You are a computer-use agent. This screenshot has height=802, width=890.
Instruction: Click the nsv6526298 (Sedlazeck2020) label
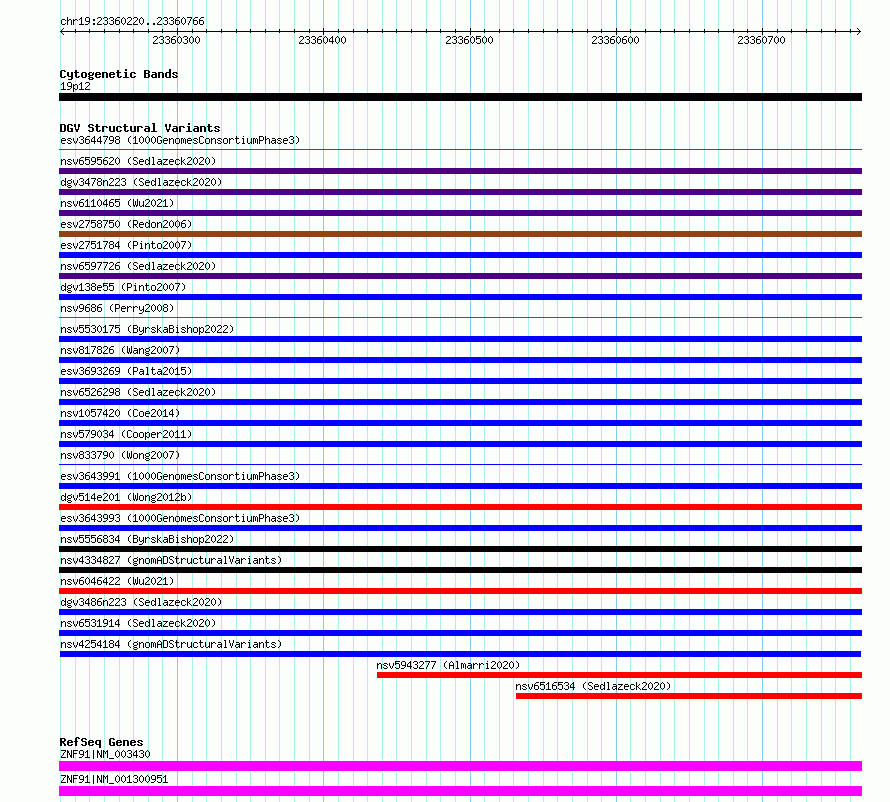pyautogui.click(x=138, y=392)
